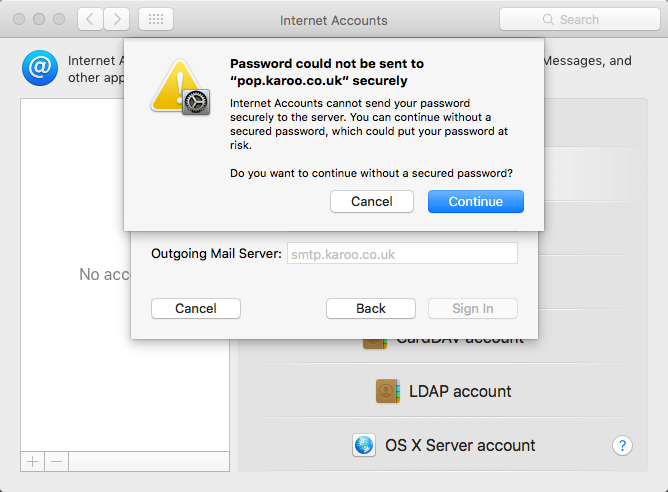Cancel the insecure password alert

tap(371, 201)
